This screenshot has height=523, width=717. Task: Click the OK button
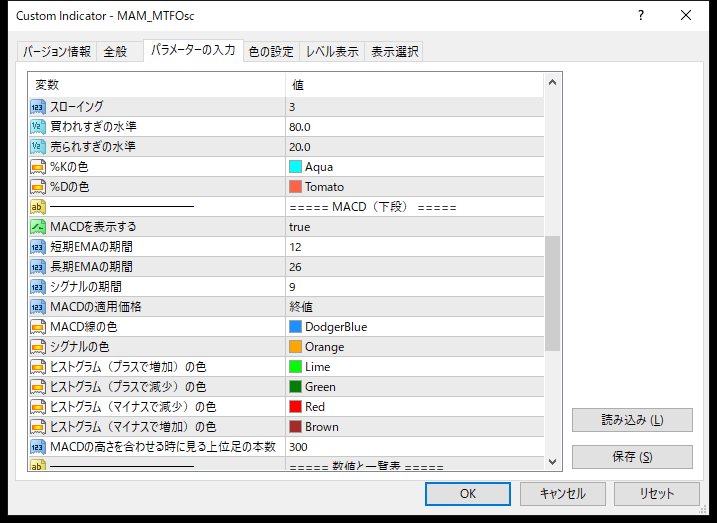468,494
